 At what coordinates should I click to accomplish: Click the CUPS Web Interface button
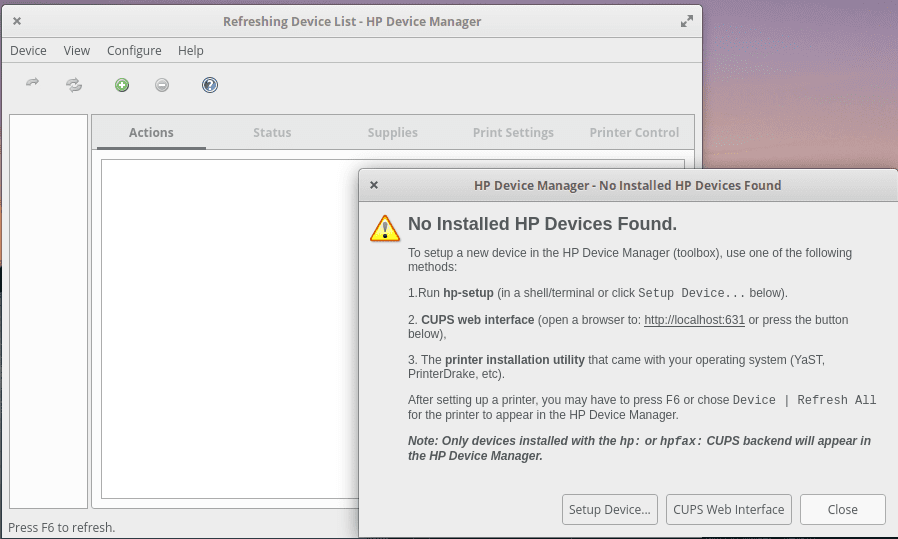pyautogui.click(x=729, y=509)
